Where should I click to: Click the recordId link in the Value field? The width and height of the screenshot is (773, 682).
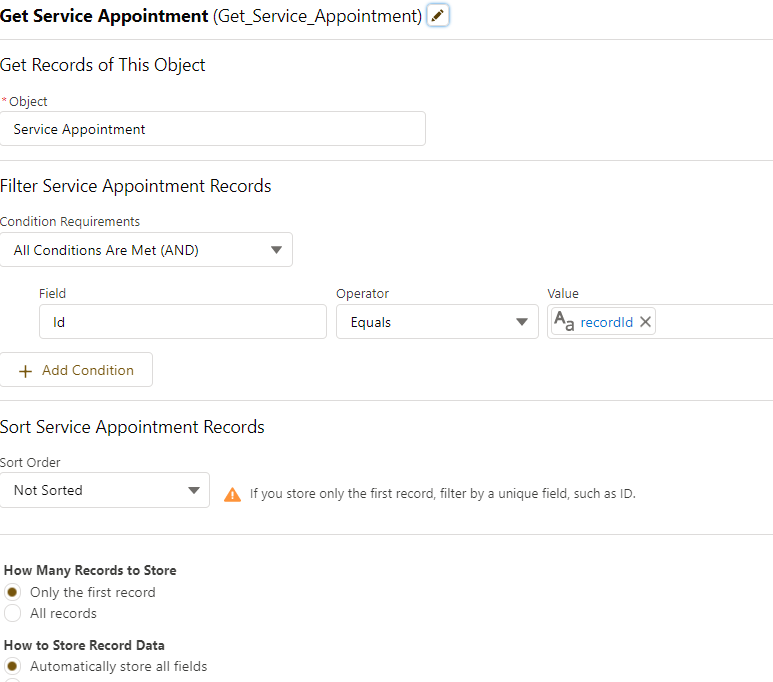[606, 322]
